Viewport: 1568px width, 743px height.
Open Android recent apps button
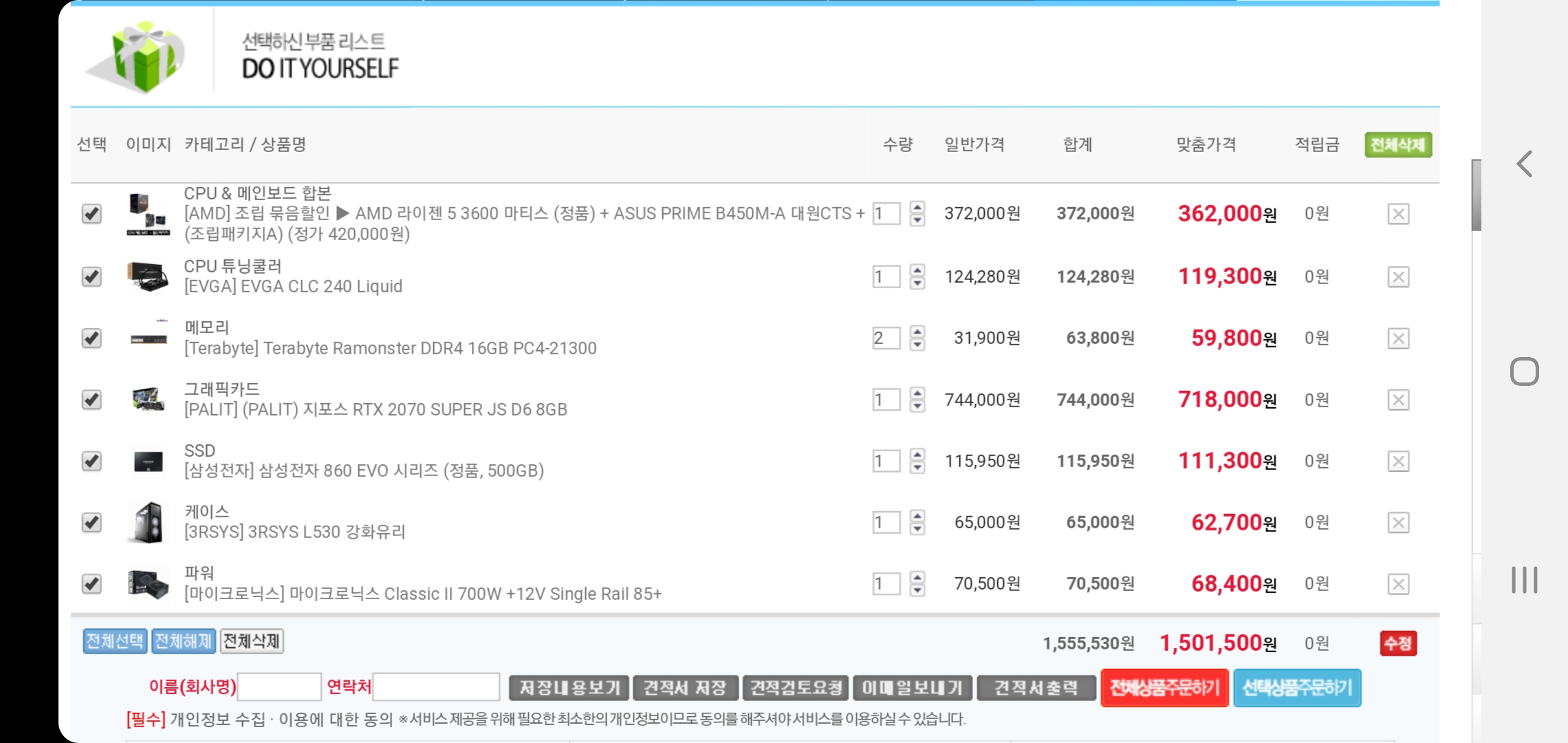click(x=1525, y=580)
